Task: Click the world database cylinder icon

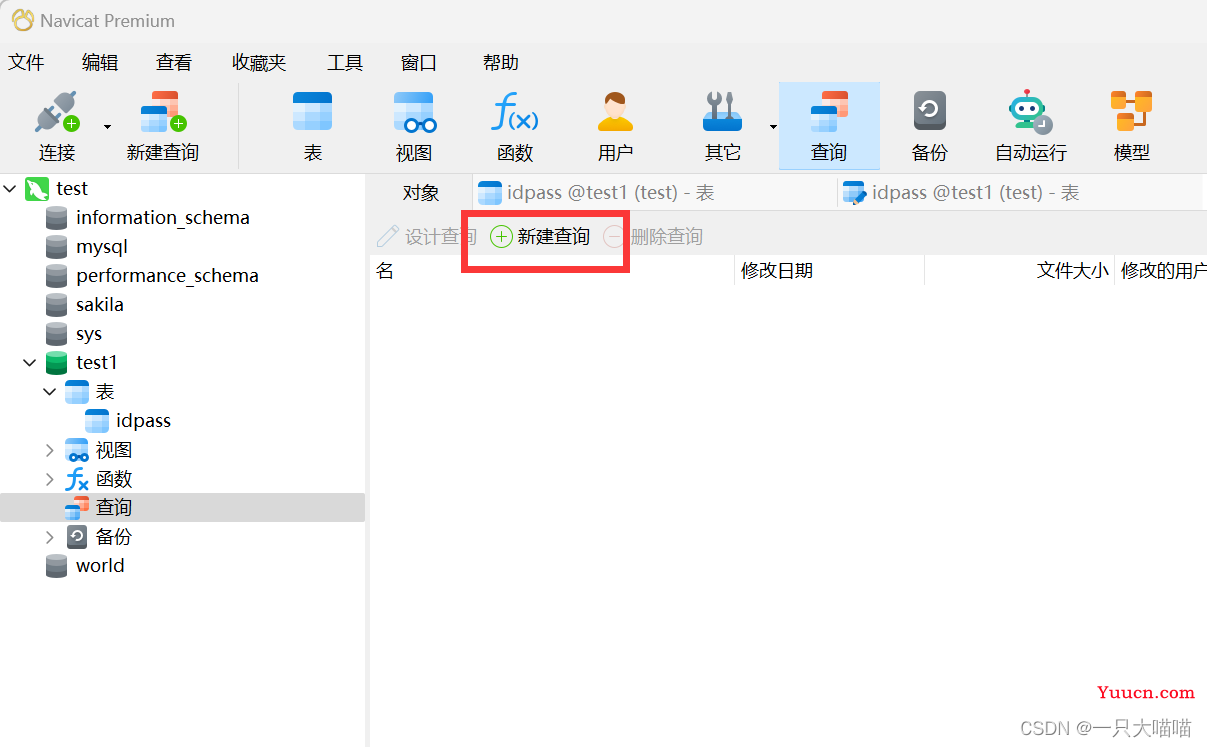Action: (57, 565)
